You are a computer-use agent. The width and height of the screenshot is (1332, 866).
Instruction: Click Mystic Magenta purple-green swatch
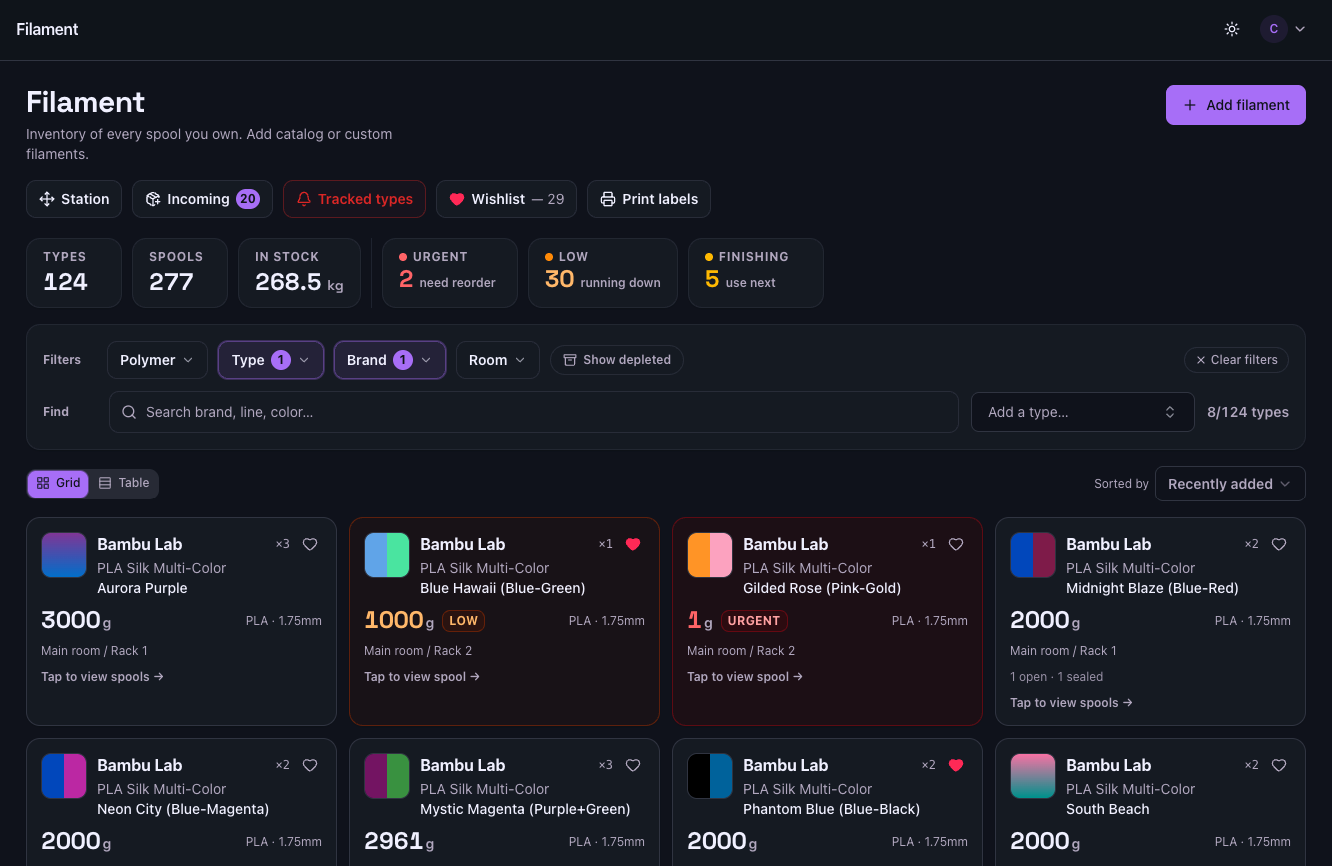pos(387,776)
